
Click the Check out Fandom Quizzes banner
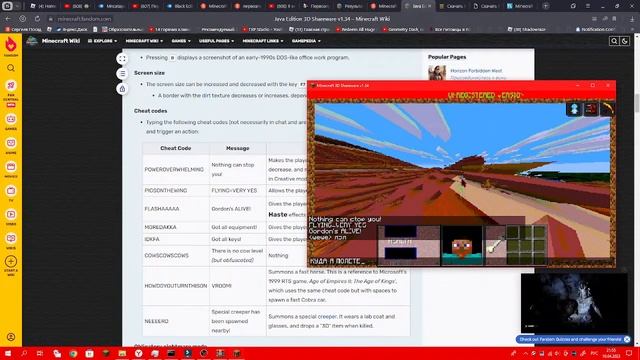(570, 339)
